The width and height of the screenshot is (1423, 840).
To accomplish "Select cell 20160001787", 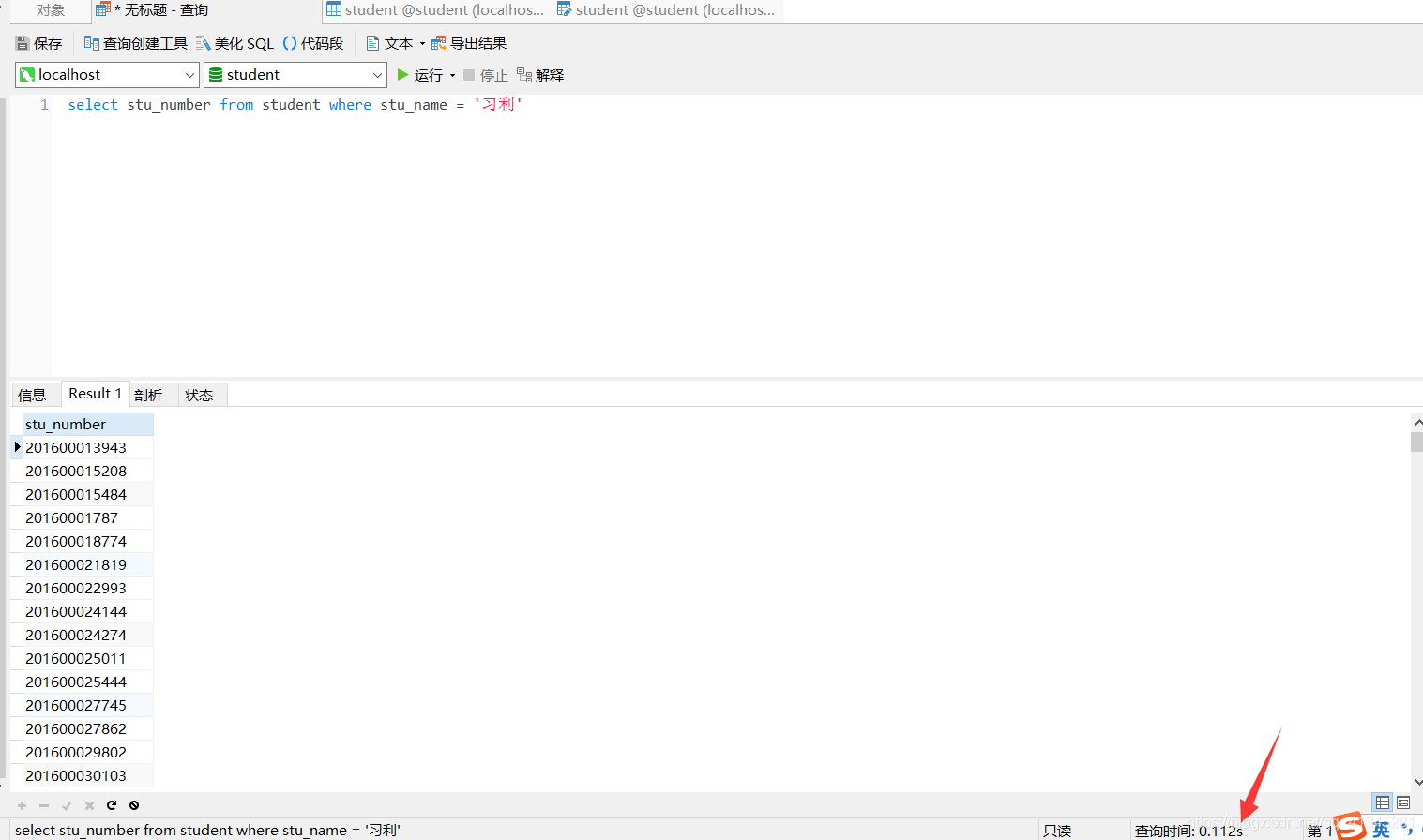I will 87,517.
